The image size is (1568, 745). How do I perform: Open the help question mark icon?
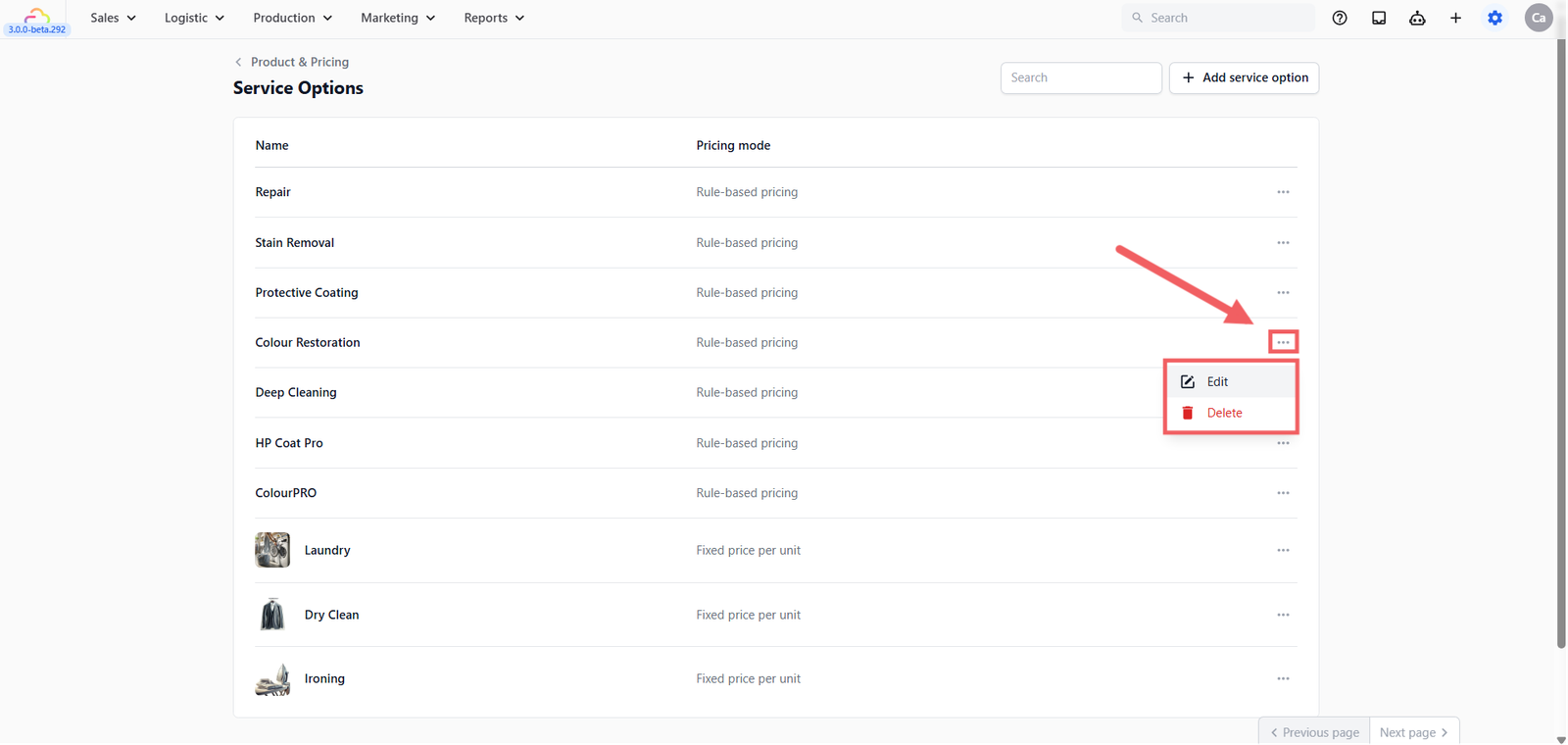(x=1340, y=18)
